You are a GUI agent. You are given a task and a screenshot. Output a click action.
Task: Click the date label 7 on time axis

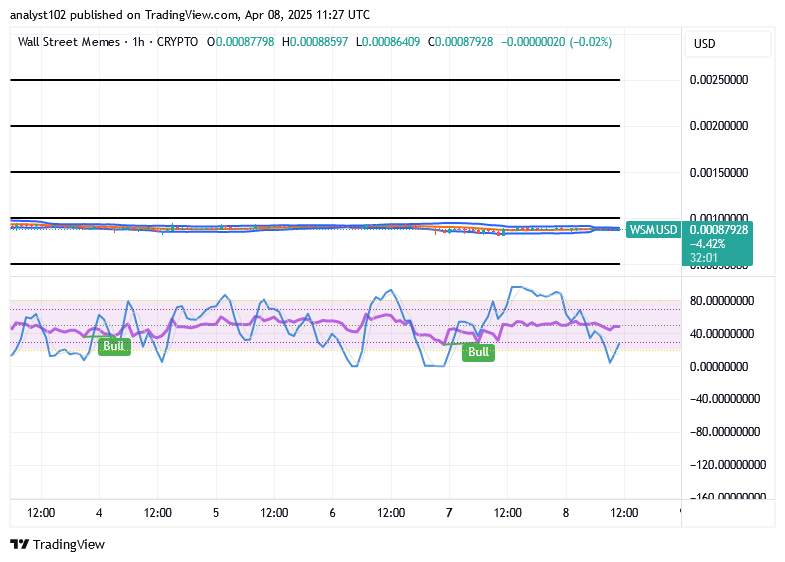(x=449, y=513)
